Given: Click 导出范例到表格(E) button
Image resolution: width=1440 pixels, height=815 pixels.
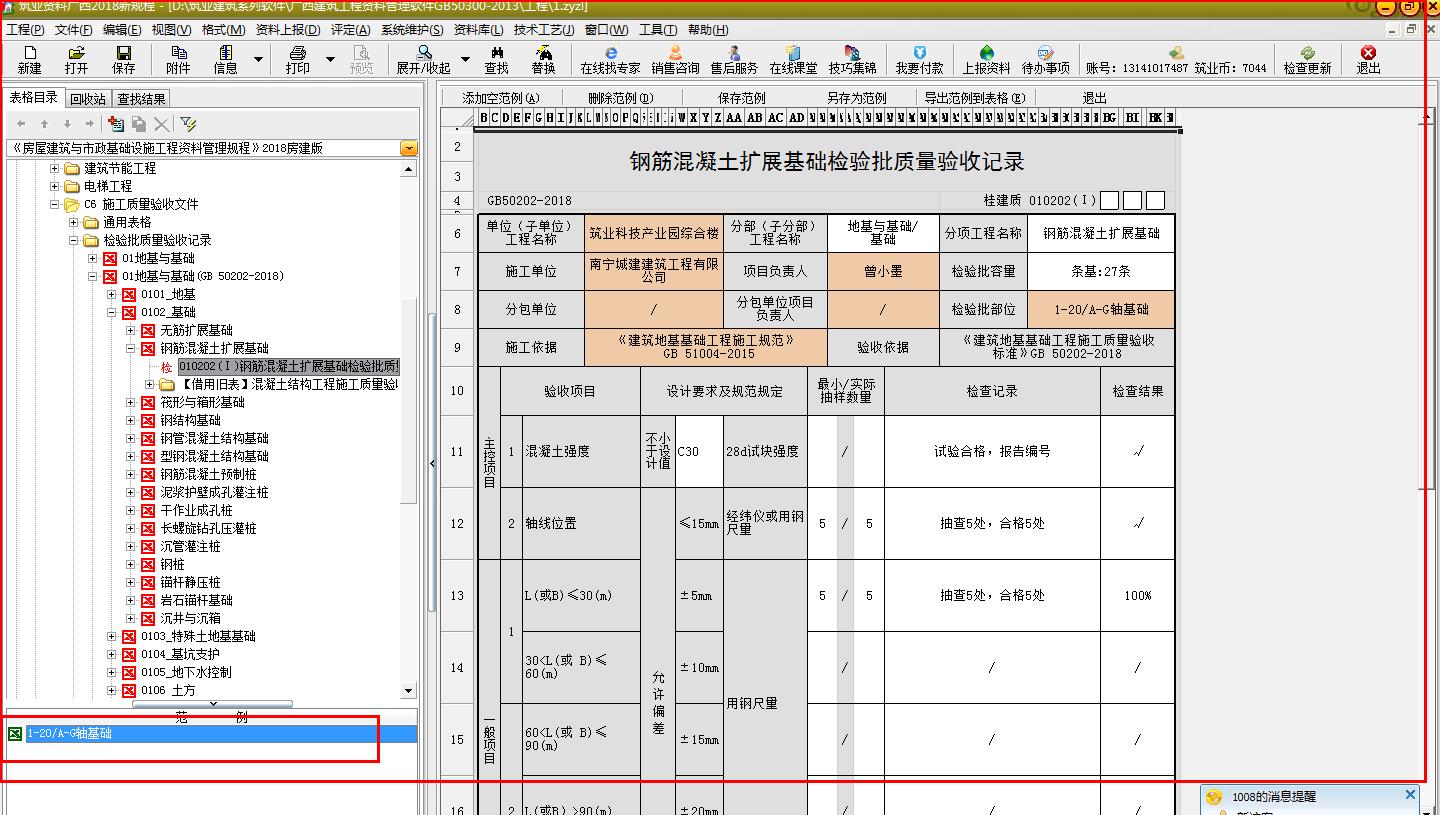Looking at the screenshot, I should (x=974, y=98).
